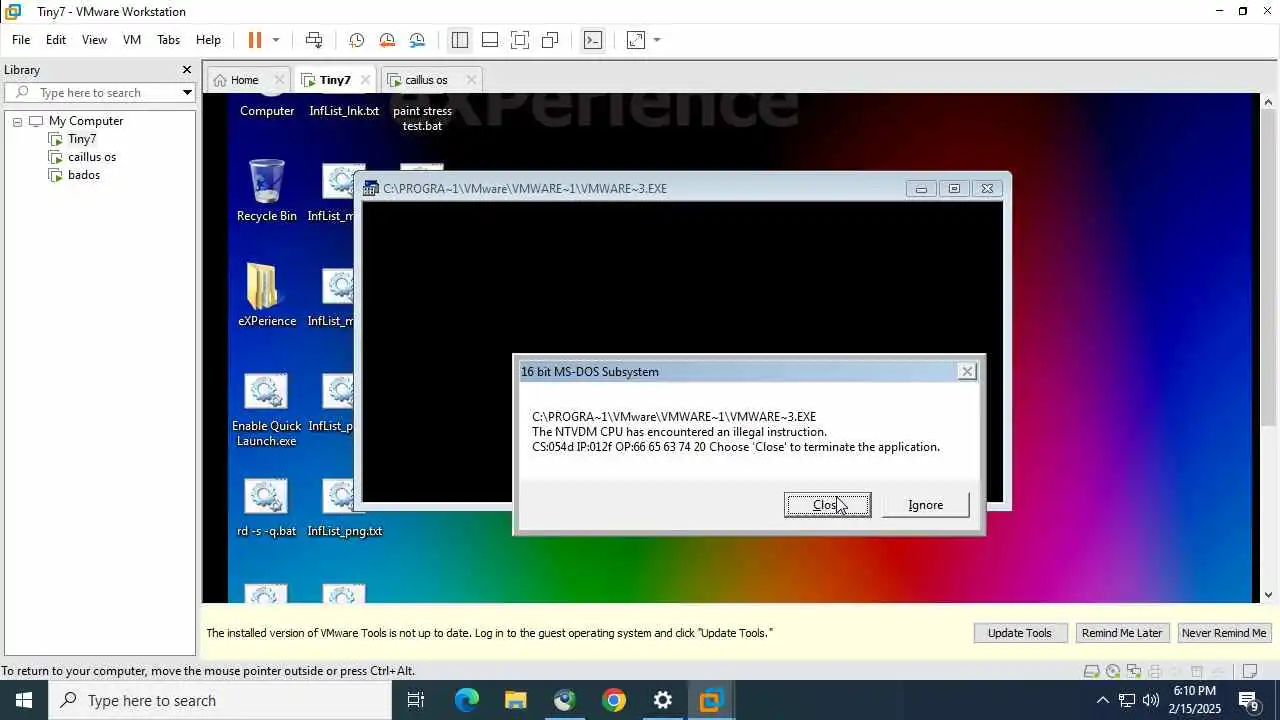1280x720 pixels.
Task: Click the Enable Quick Launch.exe desktop icon
Action: [x=266, y=411]
